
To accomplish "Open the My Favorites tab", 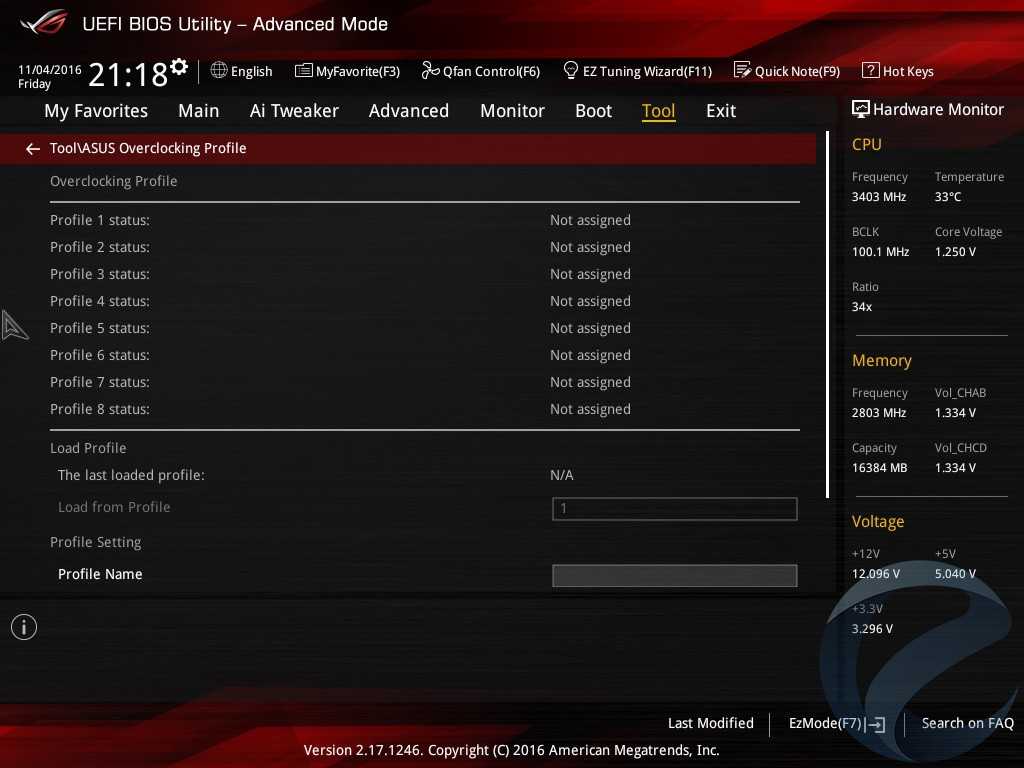I will click(96, 111).
